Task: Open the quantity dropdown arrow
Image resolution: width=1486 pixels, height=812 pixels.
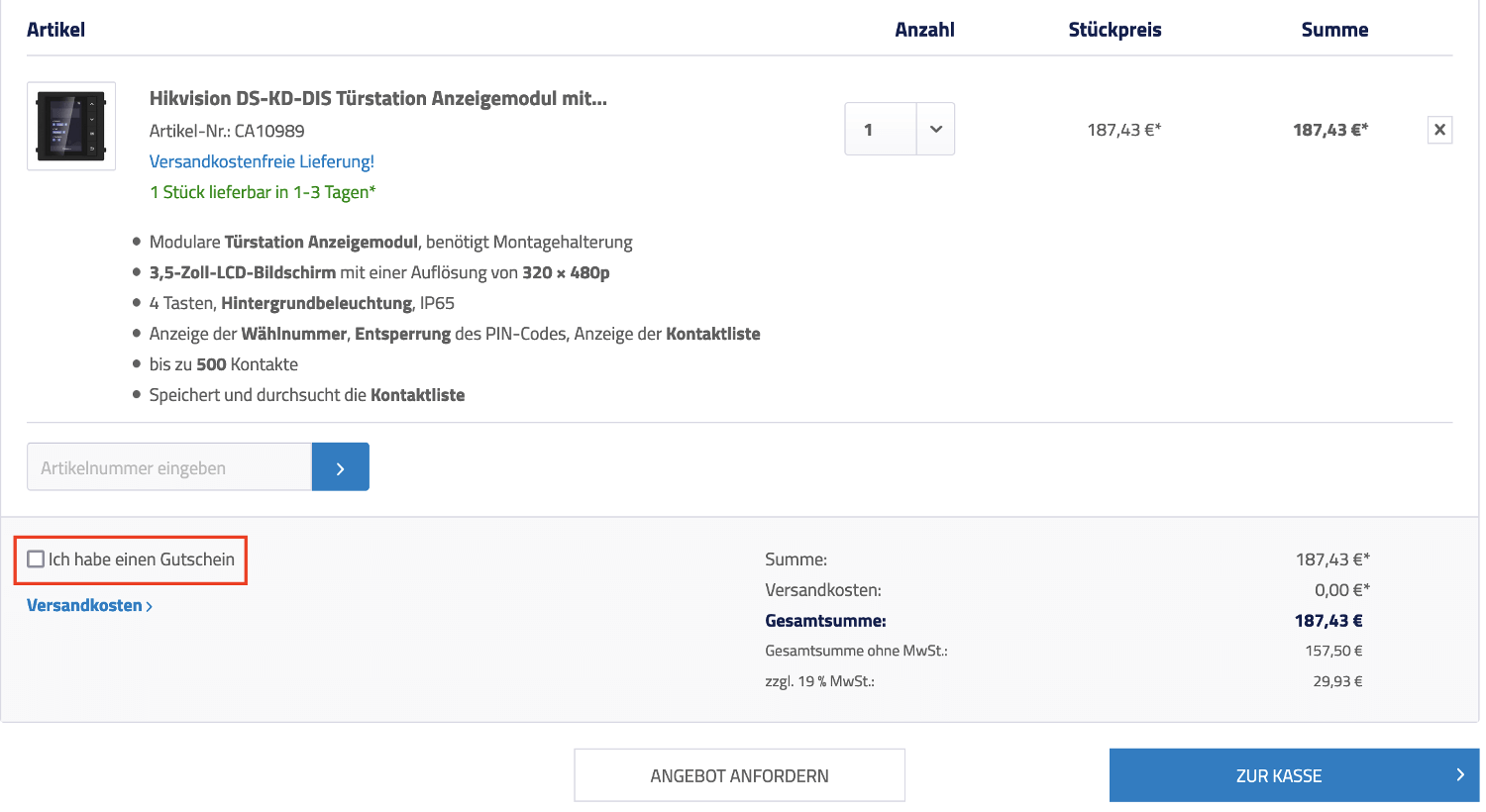Action: (936, 130)
